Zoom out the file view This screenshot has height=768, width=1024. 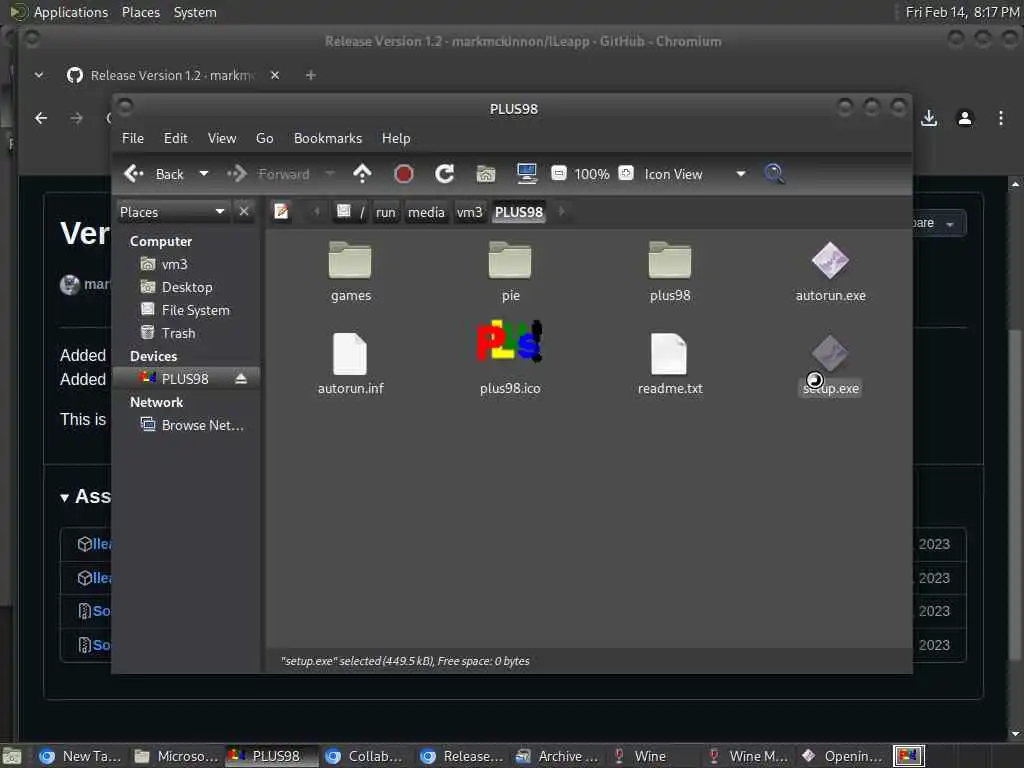[x=558, y=173]
